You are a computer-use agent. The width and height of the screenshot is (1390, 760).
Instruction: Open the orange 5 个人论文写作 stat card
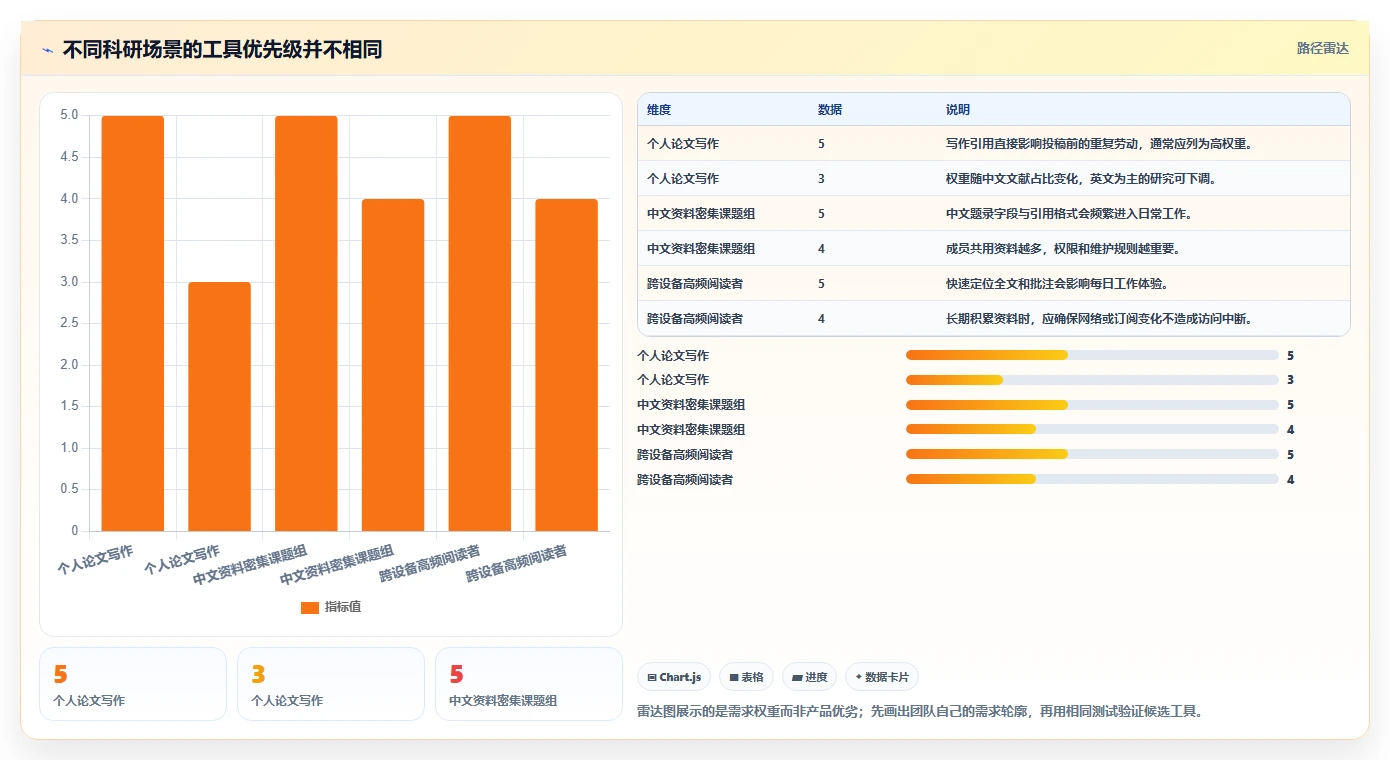coord(133,684)
